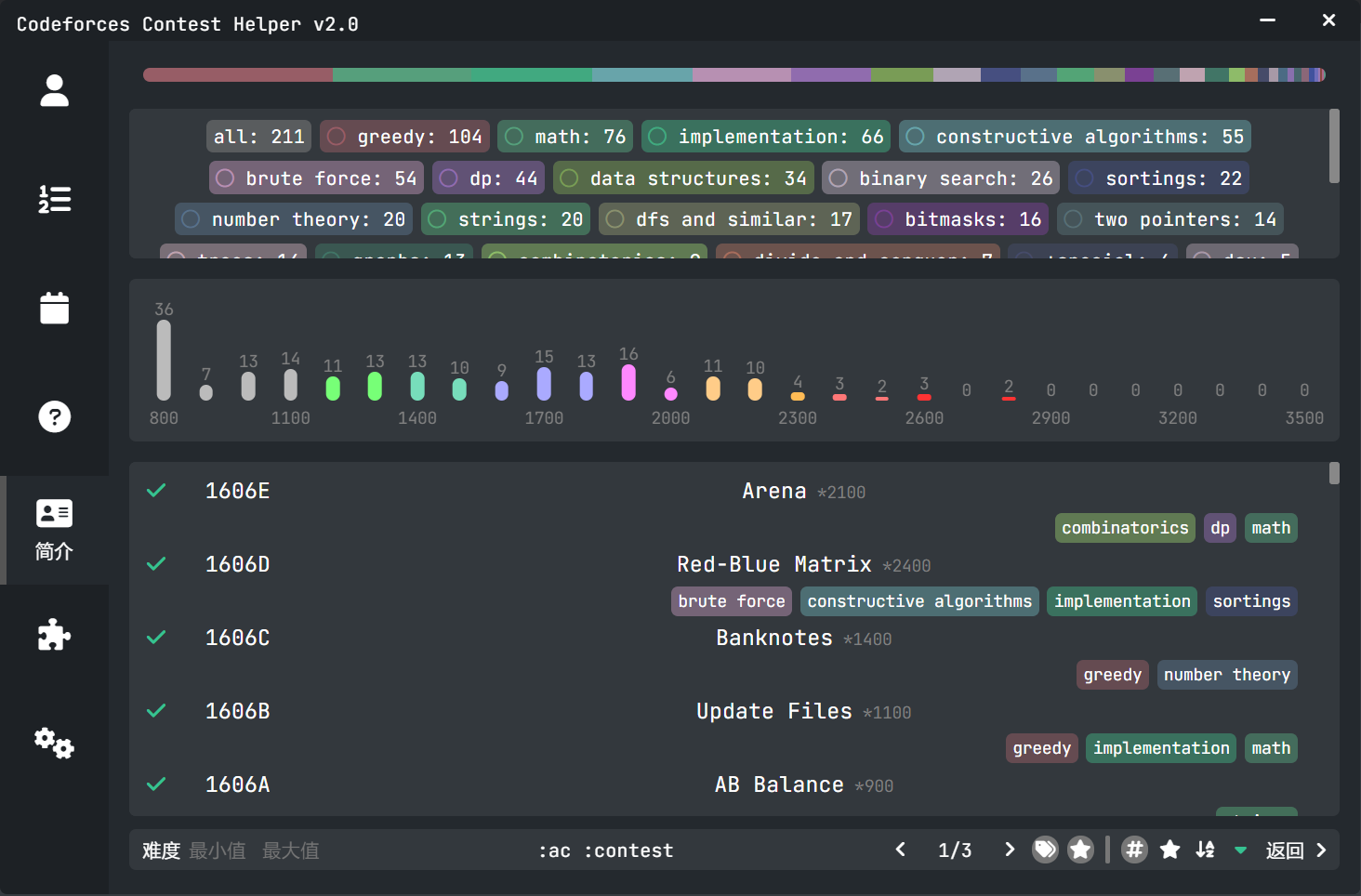This screenshot has width=1361, height=896.
Task: Switch to the 简介 sidebar tab
Action: (x=54, y=530)
